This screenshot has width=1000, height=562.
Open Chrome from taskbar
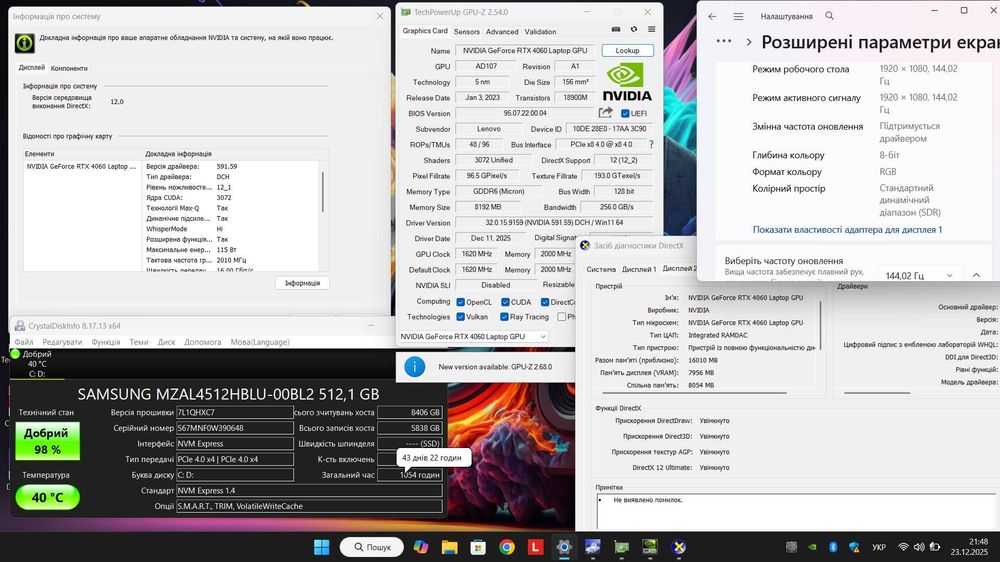pyautogui.click(x=507, y=547)
